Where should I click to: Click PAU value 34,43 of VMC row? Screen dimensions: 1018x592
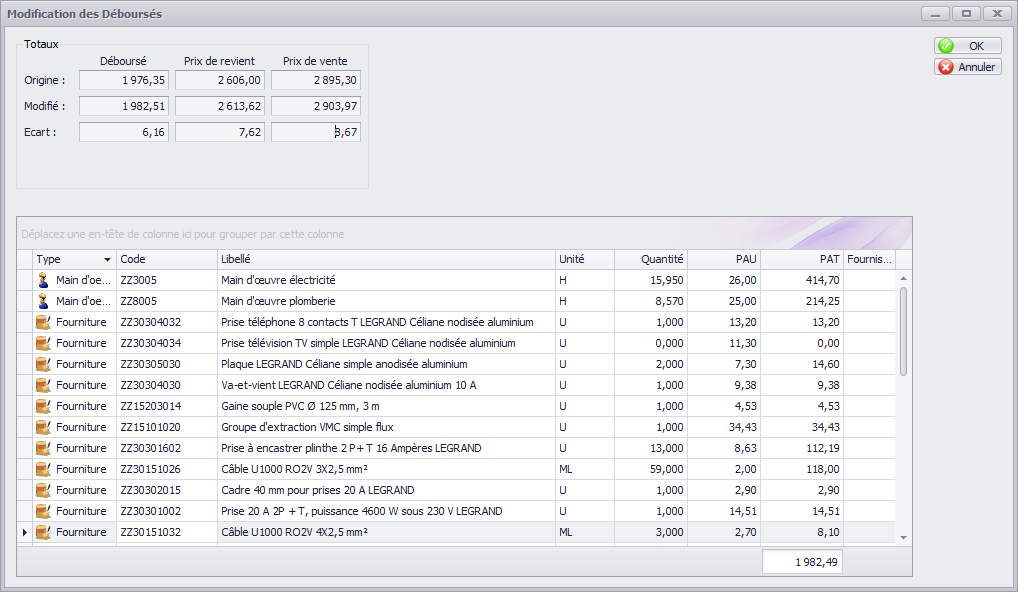pos(724,427)
